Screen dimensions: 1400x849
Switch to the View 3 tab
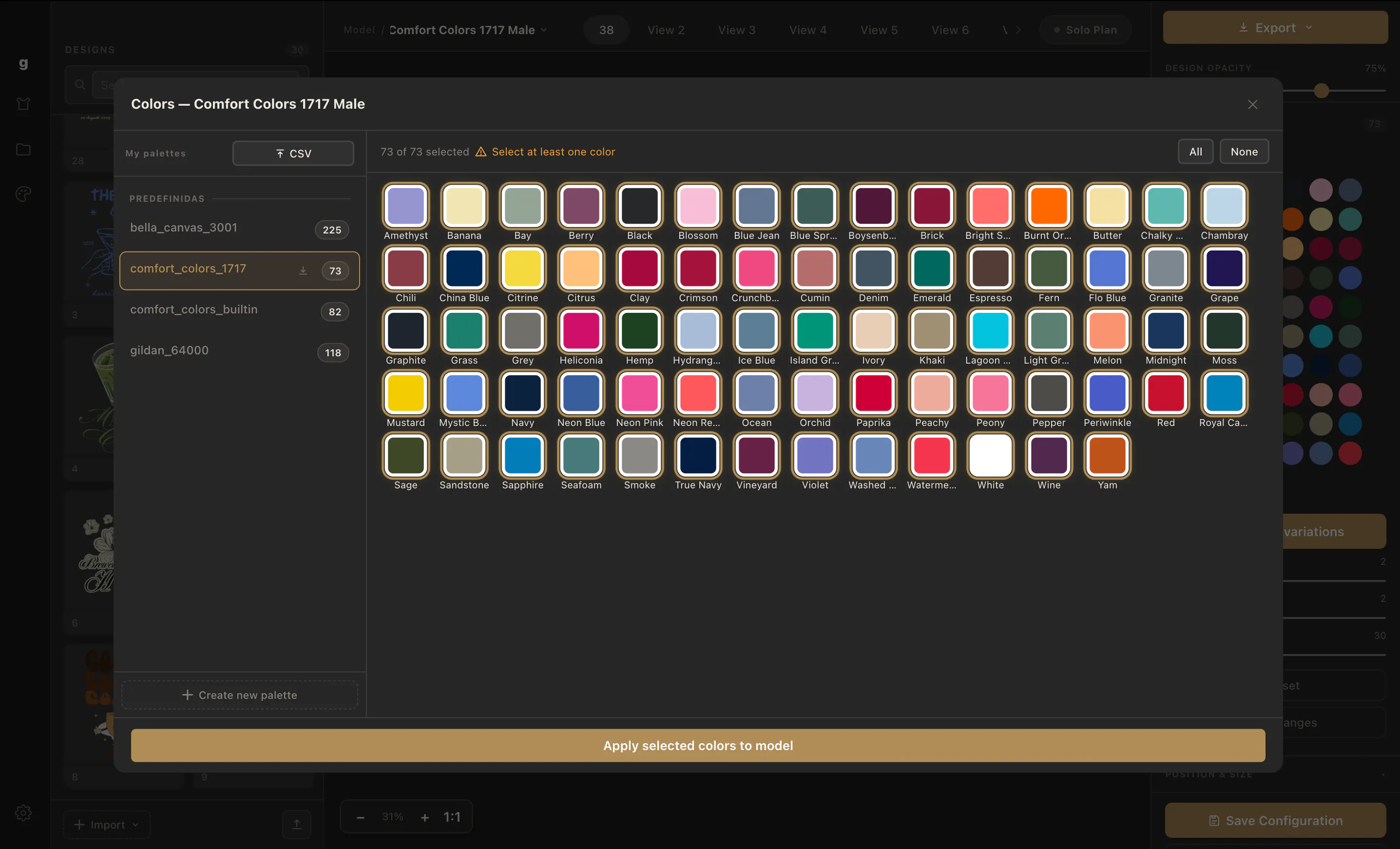pyautogui.click(x=736, y=30)
